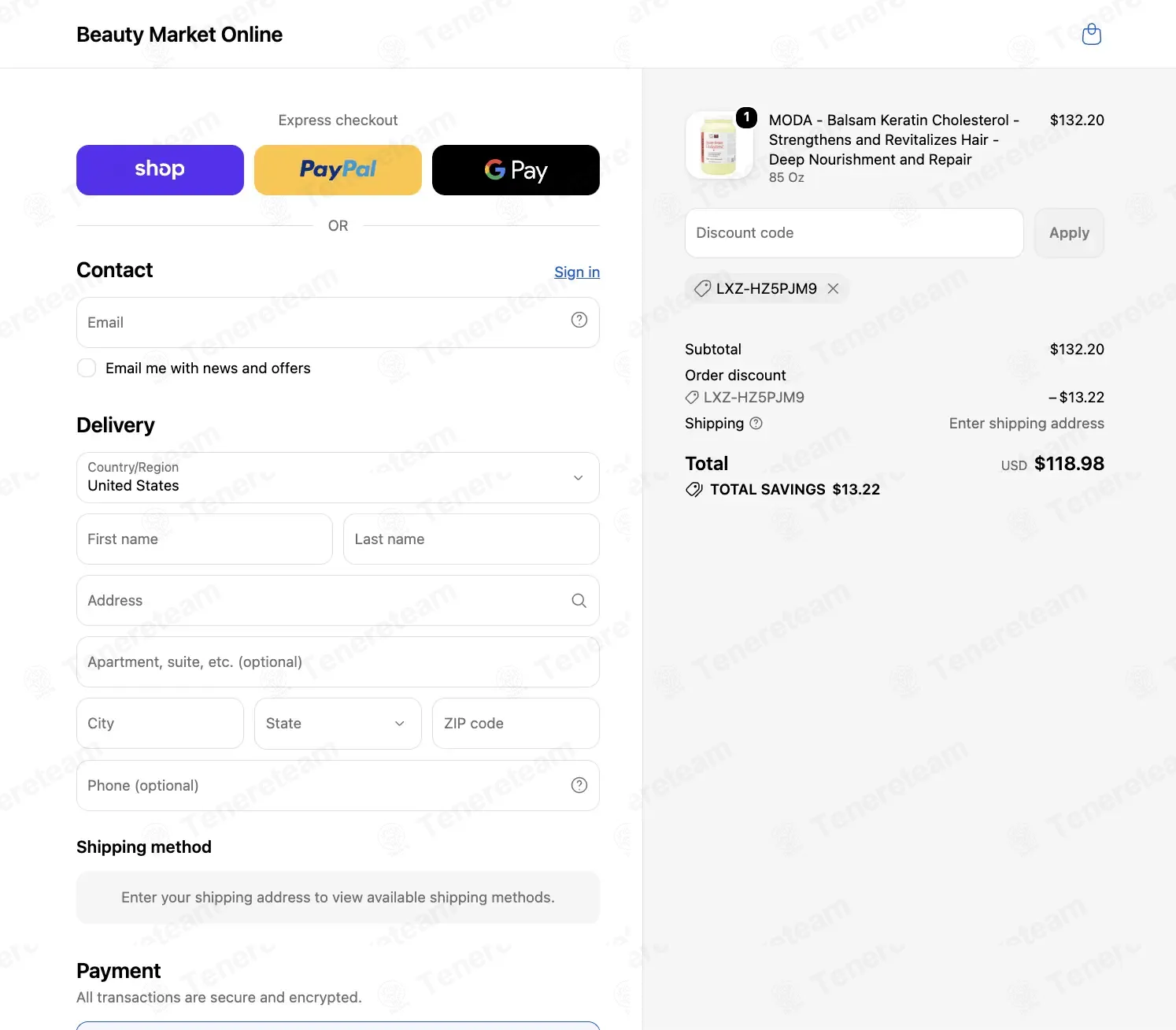Open the product thumbnail image
1176x1030 pixels.
719,145
